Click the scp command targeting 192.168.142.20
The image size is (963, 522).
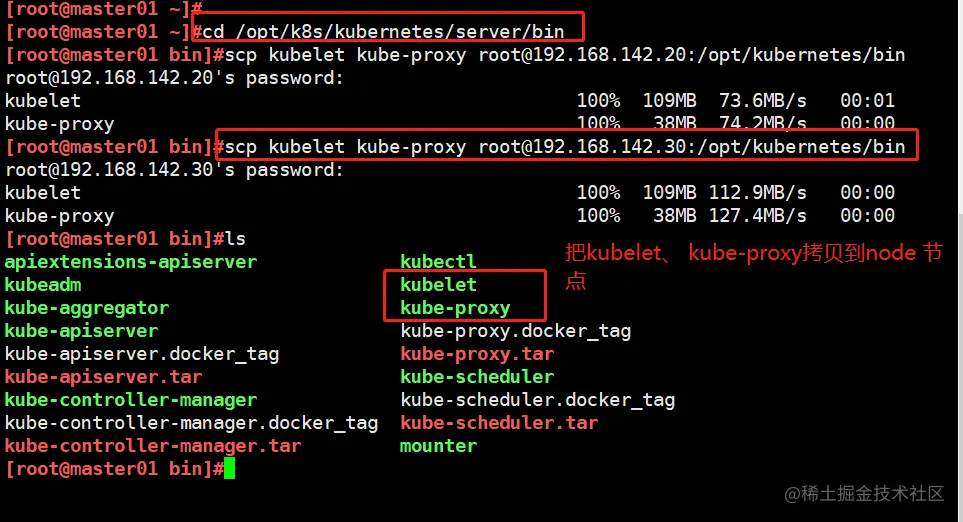[565, 55]
